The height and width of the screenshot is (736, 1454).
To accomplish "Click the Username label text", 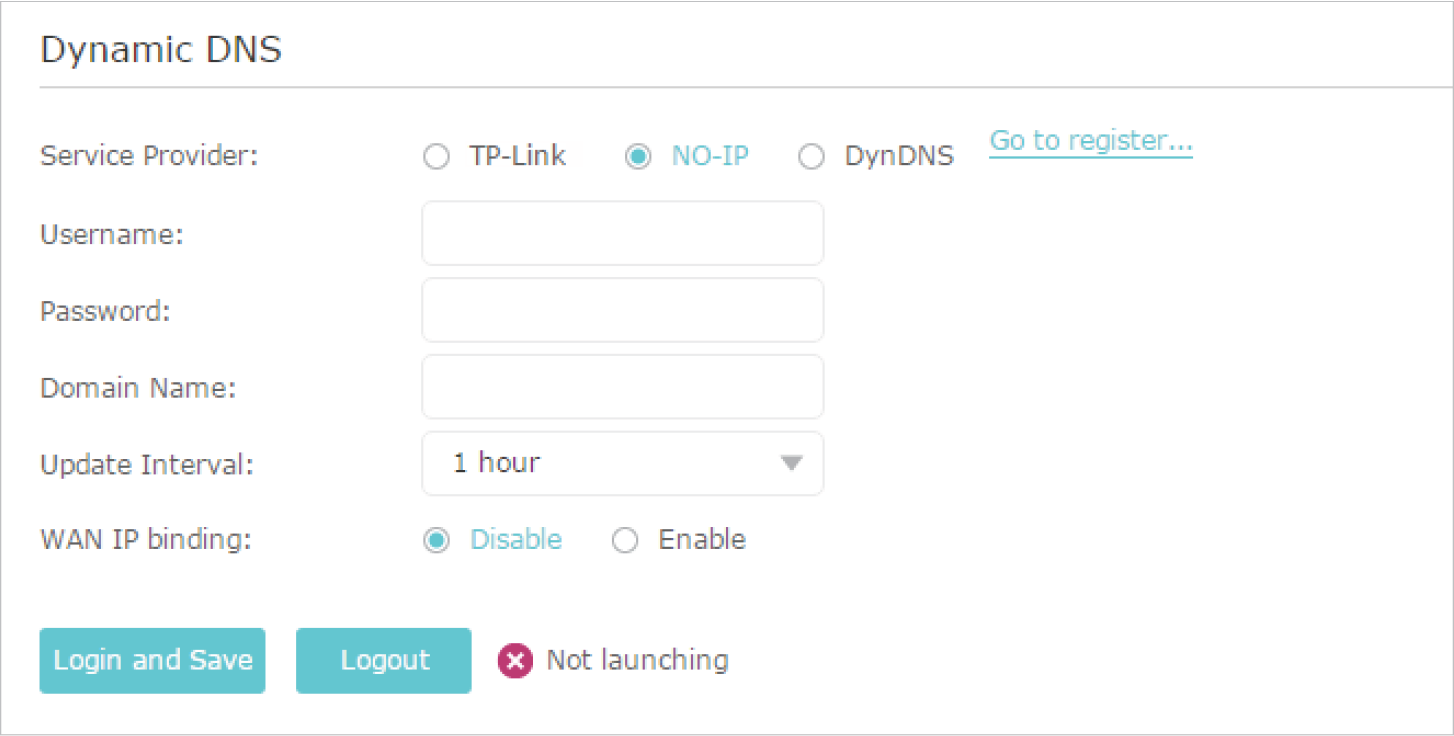I will [111, 234].
